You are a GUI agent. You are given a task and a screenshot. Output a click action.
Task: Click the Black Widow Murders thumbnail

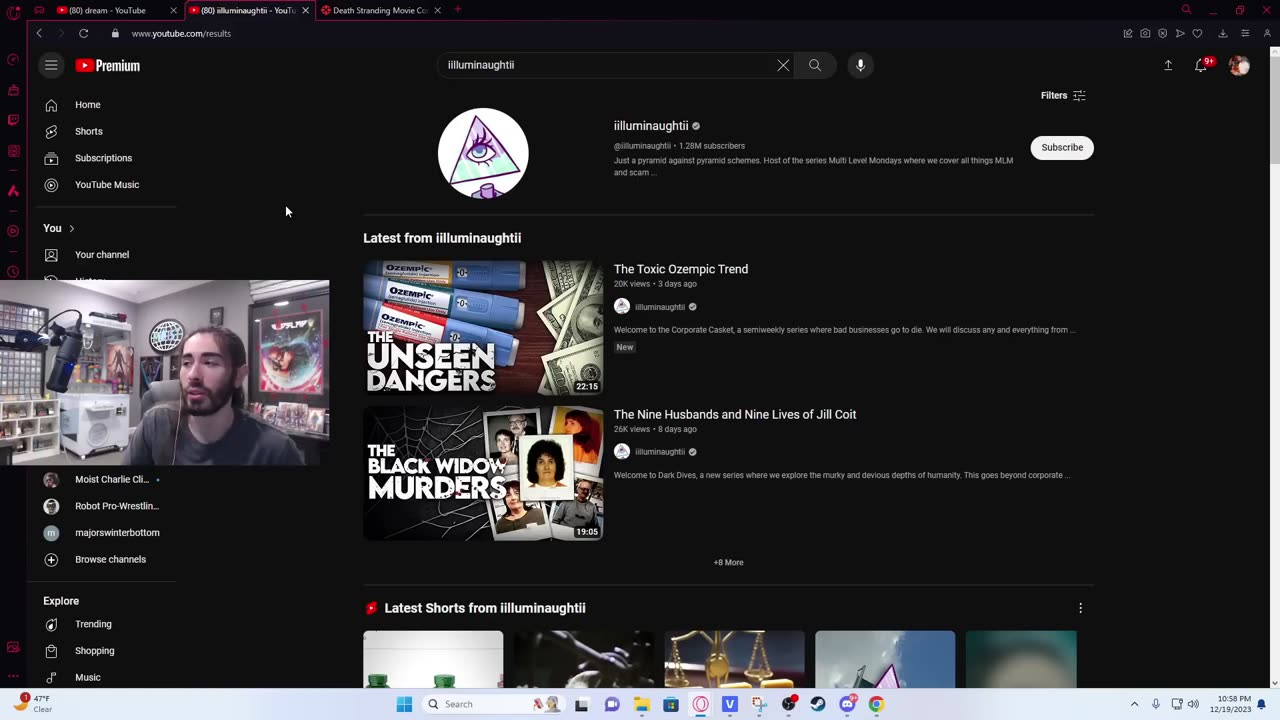[x=483, y=473]
